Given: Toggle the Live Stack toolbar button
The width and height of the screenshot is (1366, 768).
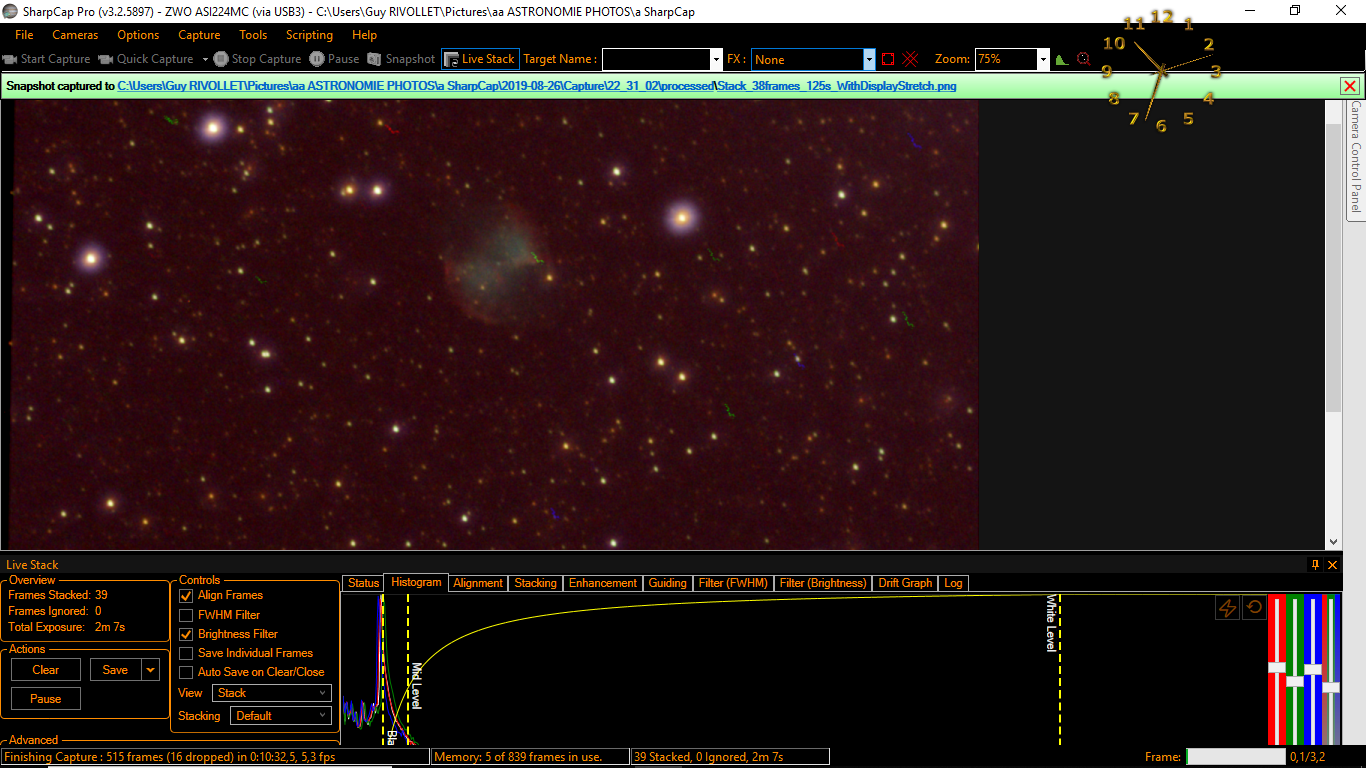Looking at the screenshot, I should [x=481, y=59].
